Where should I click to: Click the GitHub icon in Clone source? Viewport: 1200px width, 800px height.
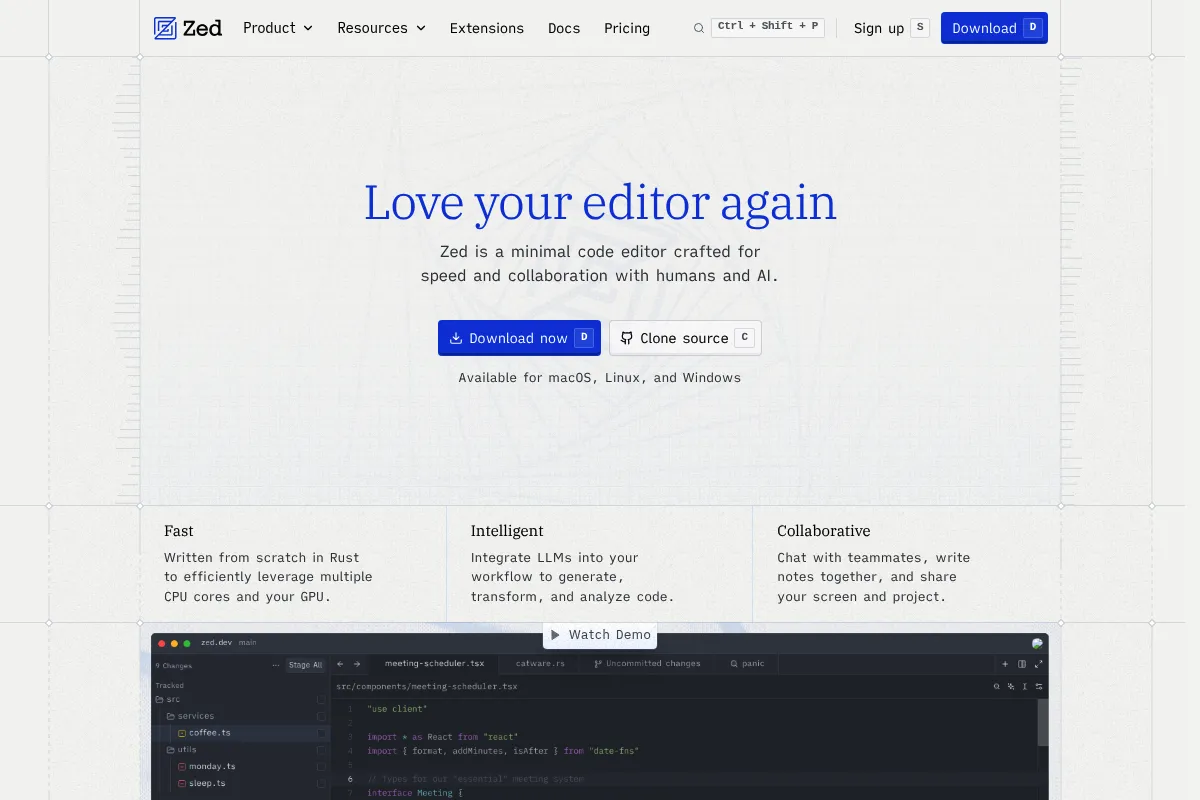627,338
